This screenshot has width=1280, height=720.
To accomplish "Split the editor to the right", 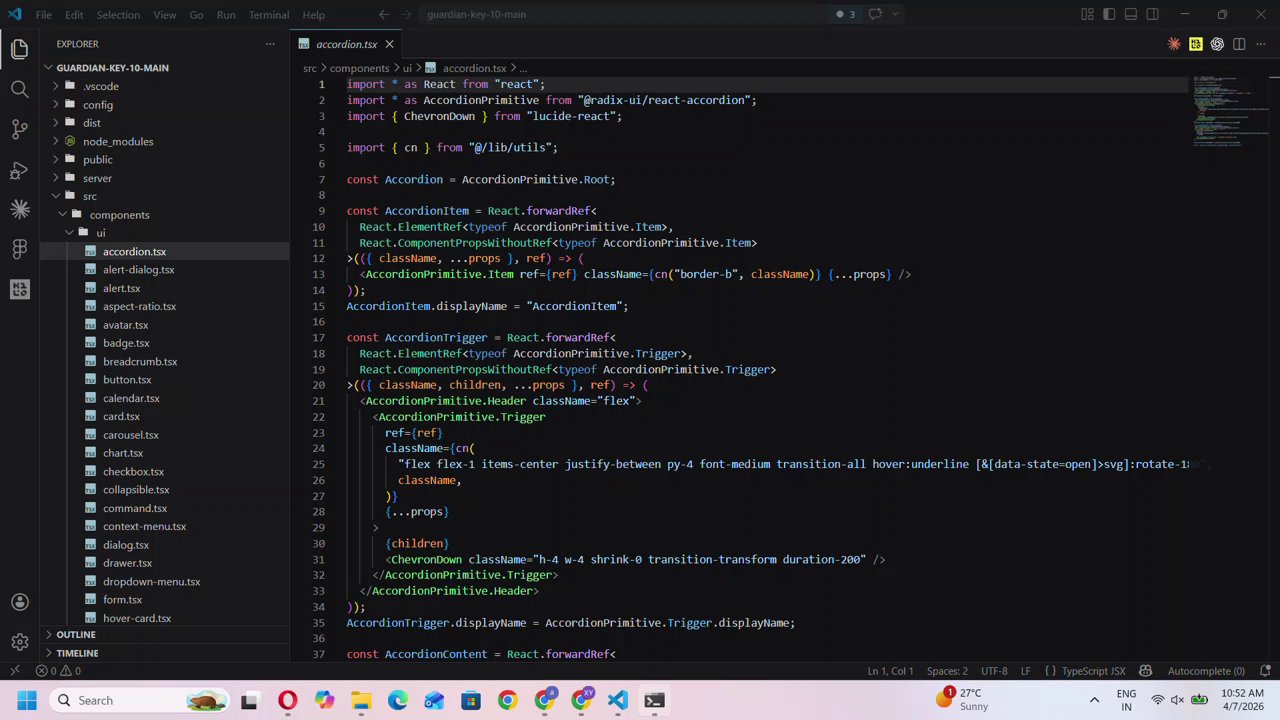I will 1239,44.
